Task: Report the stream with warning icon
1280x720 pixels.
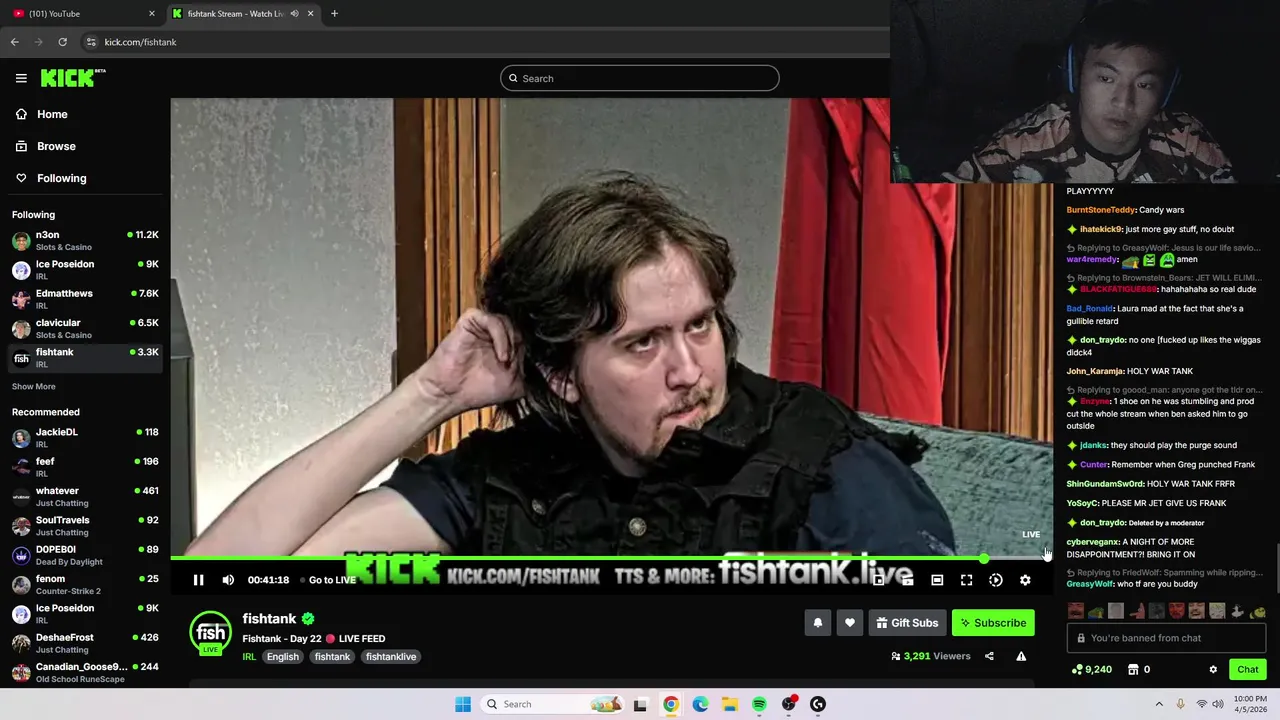Action: 1021,656
